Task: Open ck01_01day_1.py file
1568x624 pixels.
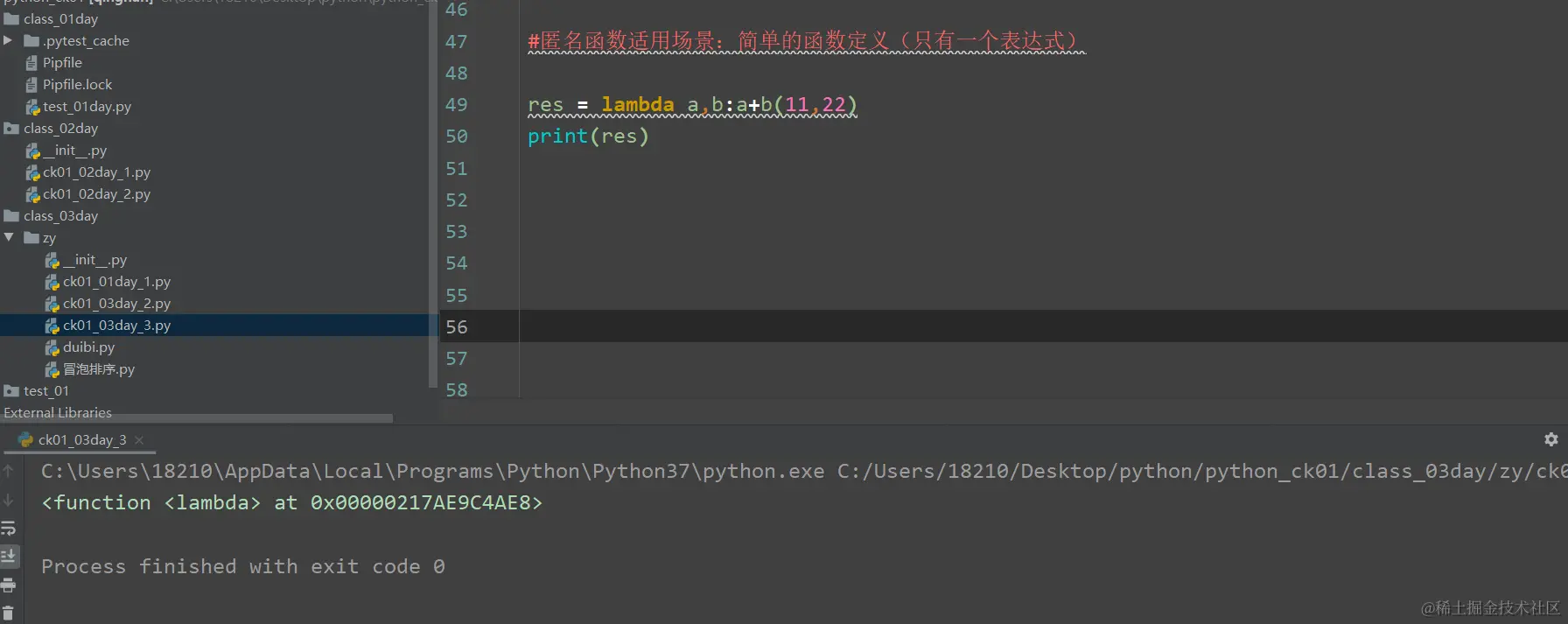Action: click(108, 281)
